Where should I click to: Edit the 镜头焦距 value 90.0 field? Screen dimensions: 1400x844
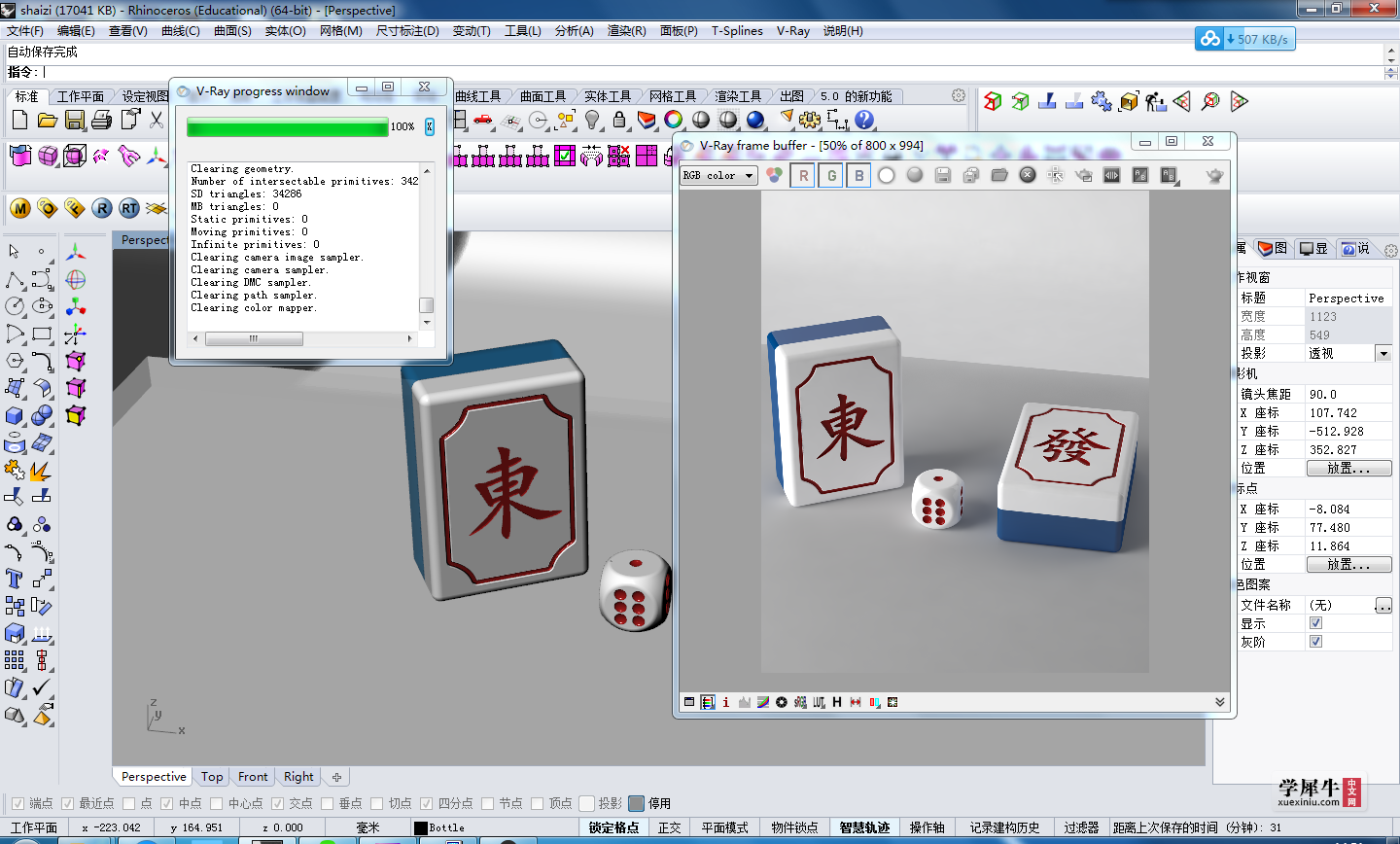(x=1348, y=394)
